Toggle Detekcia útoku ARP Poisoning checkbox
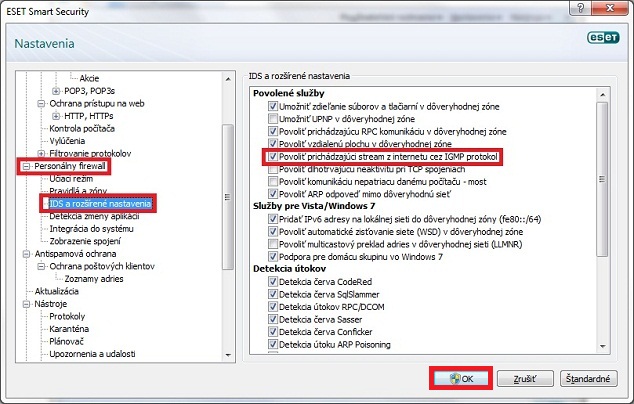 (273, 345)
